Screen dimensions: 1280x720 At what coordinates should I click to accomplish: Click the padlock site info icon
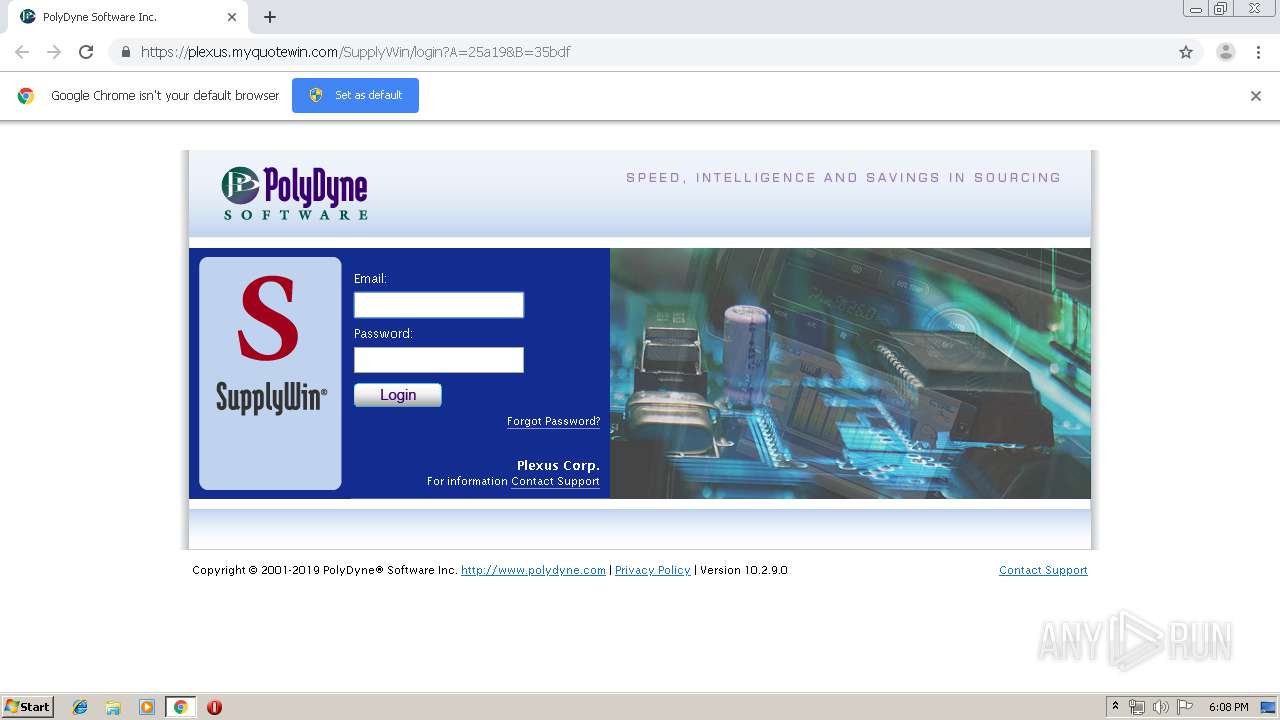point(125,52)
